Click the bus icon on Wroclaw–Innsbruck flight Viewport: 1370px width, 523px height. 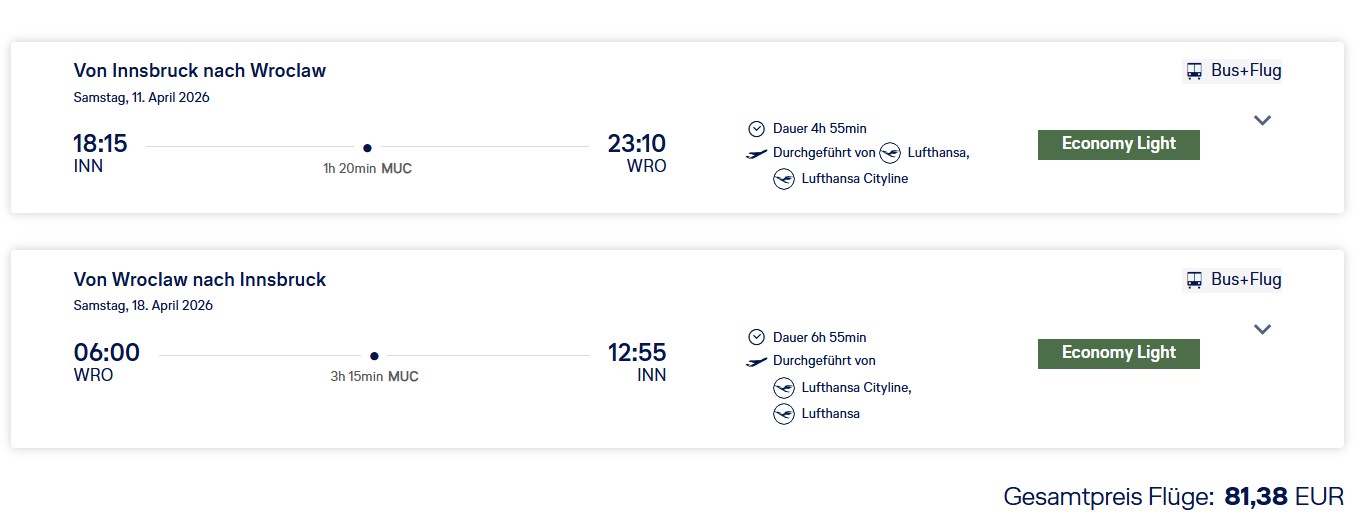(1194, 280)
